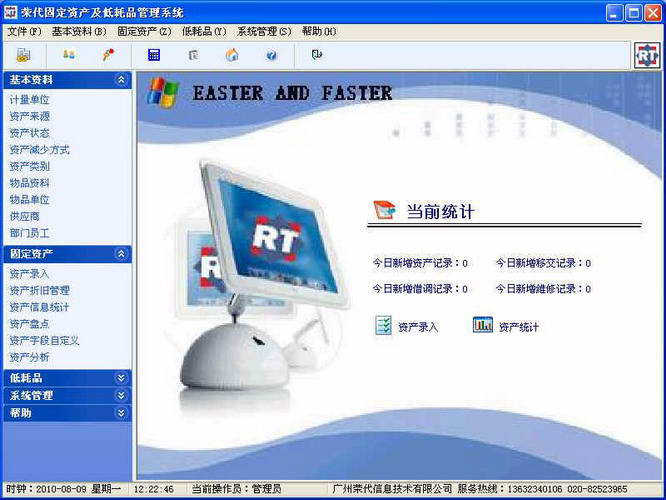The height and width of the screenshot is (500, 666).
Task: Maximize the application window
Action: 634,13
